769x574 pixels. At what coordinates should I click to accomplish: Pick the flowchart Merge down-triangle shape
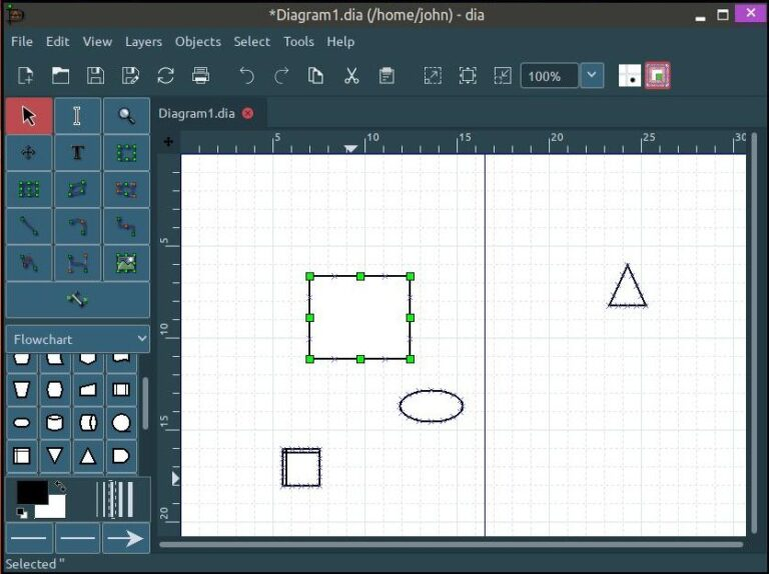(x=55, y=456)
